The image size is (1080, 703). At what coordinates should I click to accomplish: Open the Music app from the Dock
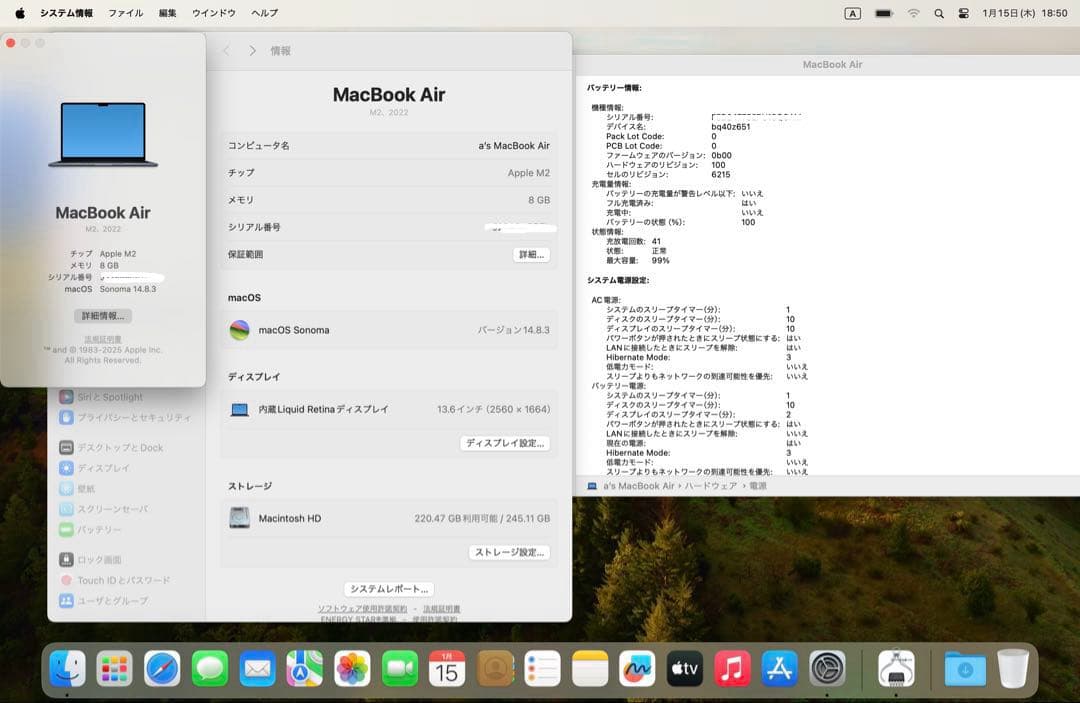pyautogui.click(x=733, y=670)
